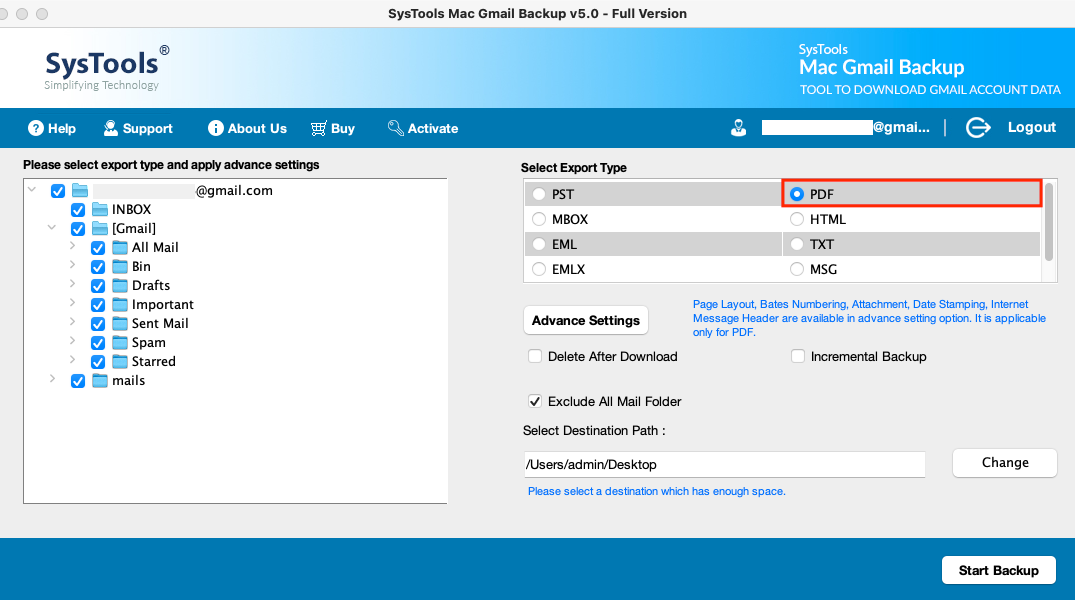The height and width of the screenshot is (600, 1075).
Task: Uncheck the Important folder checkbox
Action: coord(98,305)
